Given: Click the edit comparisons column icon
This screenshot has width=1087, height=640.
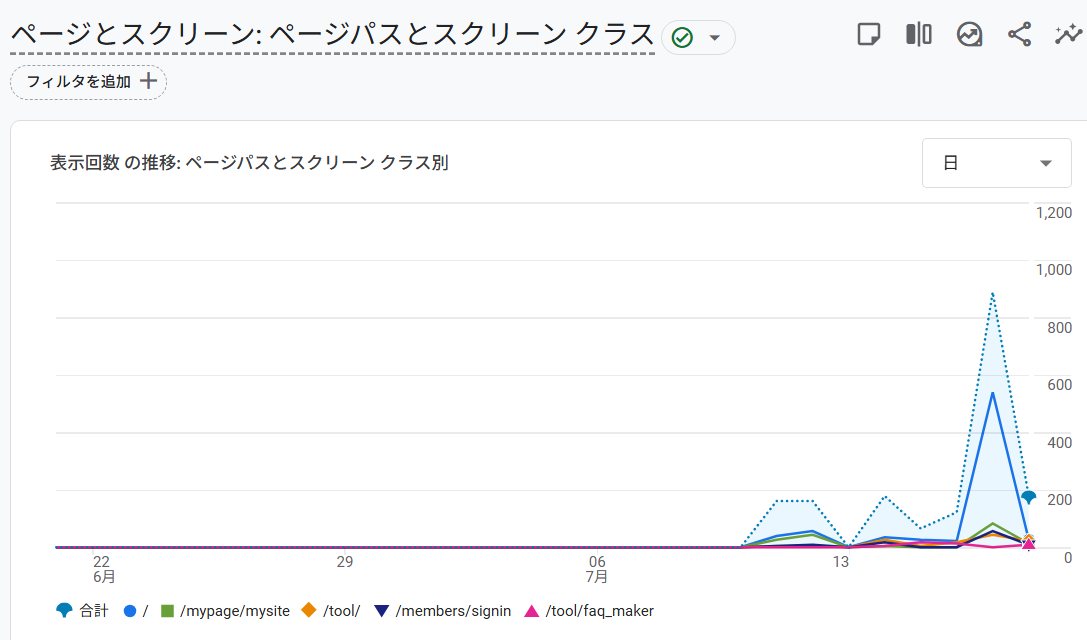Looking at the screenshot, I should click(x=919, y=35).
